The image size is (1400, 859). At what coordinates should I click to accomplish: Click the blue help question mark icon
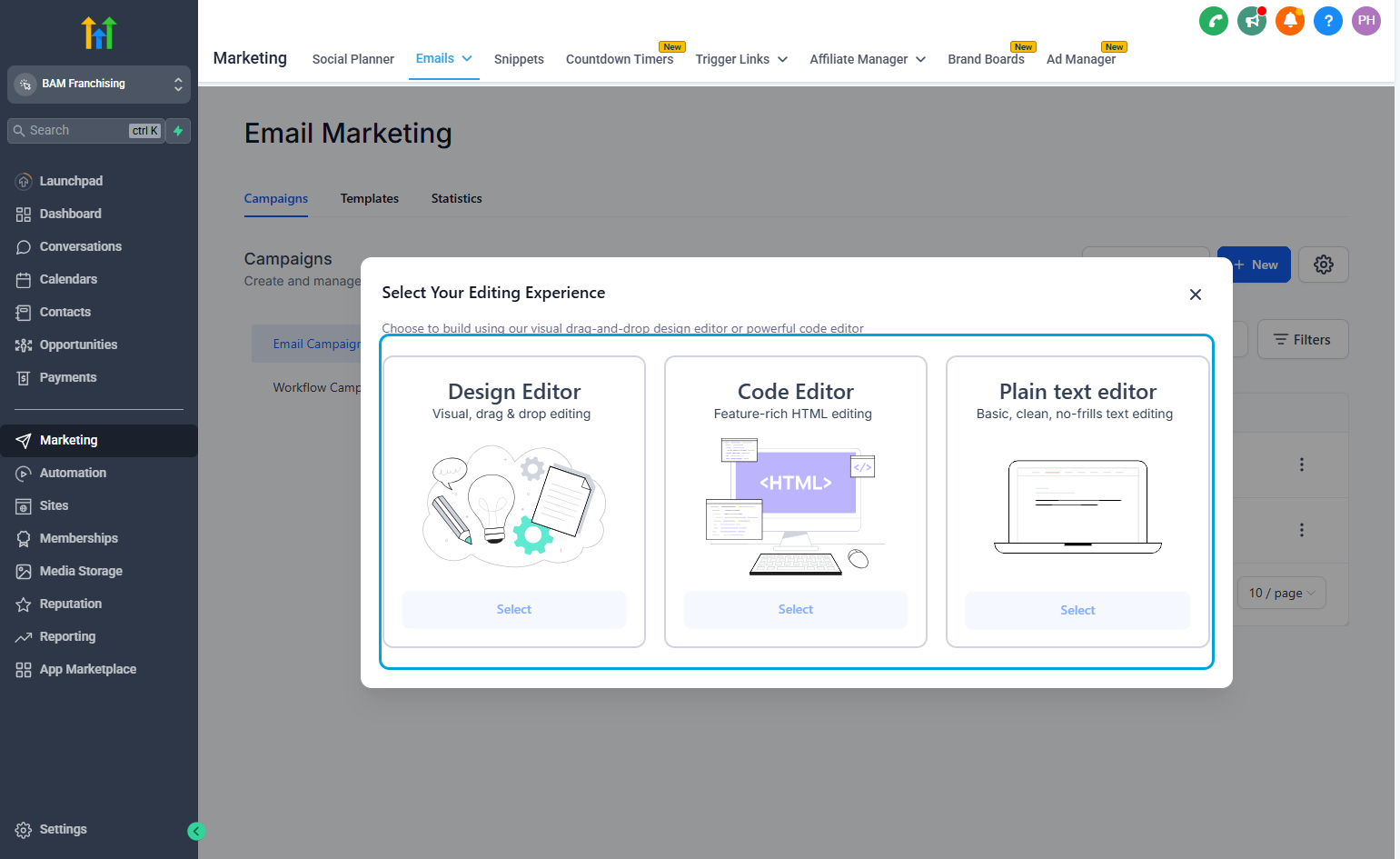pos(1328,21)
